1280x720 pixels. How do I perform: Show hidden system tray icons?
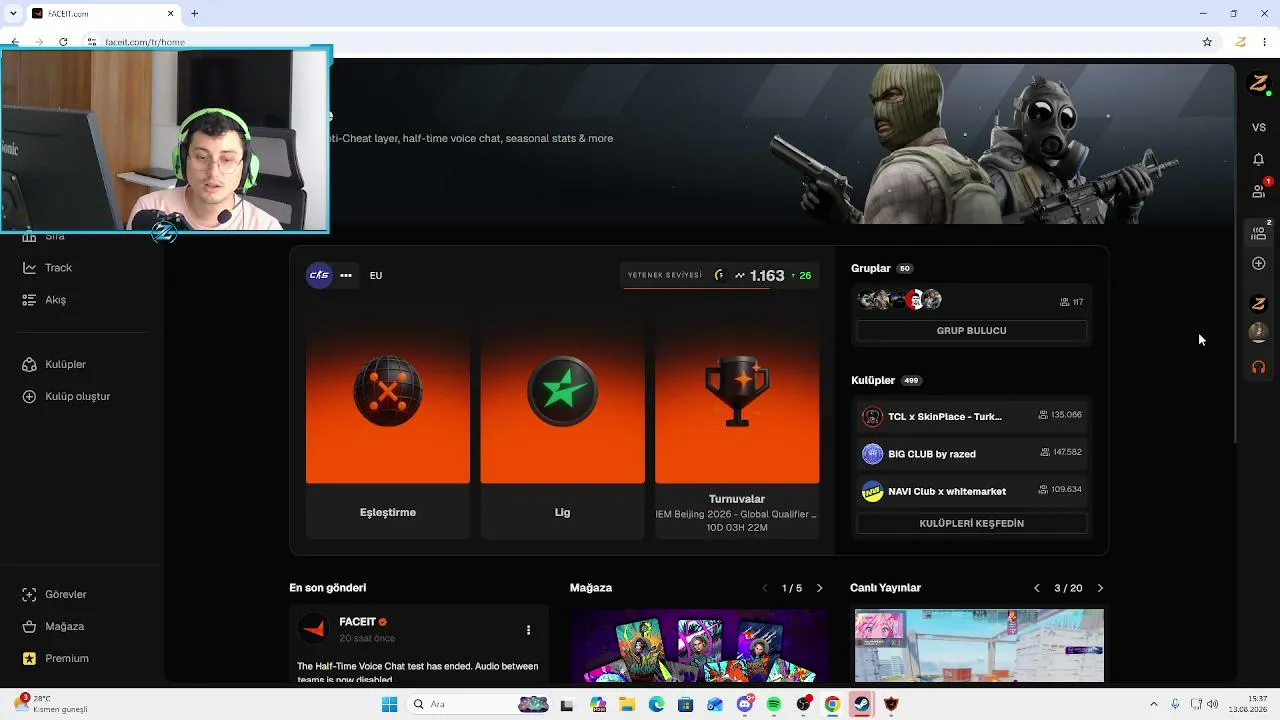pos(1153,704)
